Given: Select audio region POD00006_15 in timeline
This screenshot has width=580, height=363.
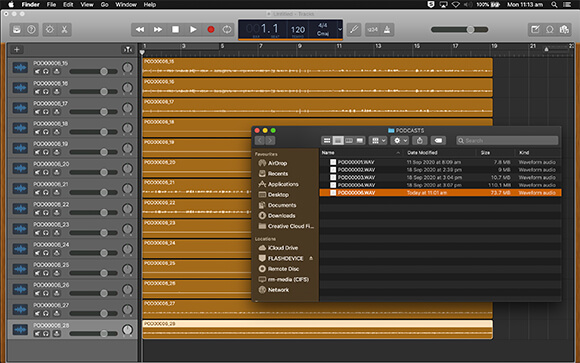Looking at the screenshot, I should tap(317, 67).
